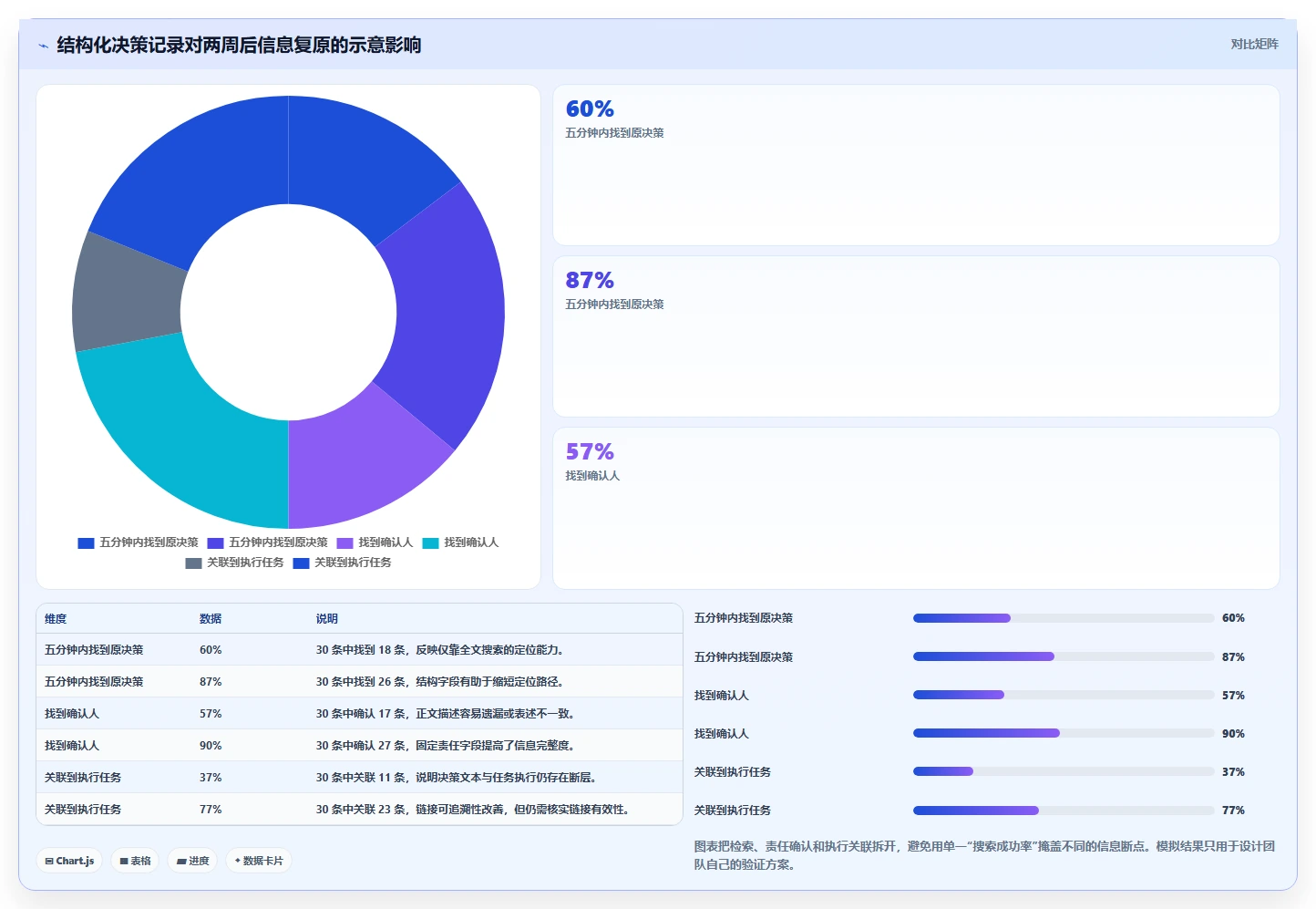The height and width of the screenshot is (909, 1316).
Task: Click the 进度 chip
Action: coord(192,861)
